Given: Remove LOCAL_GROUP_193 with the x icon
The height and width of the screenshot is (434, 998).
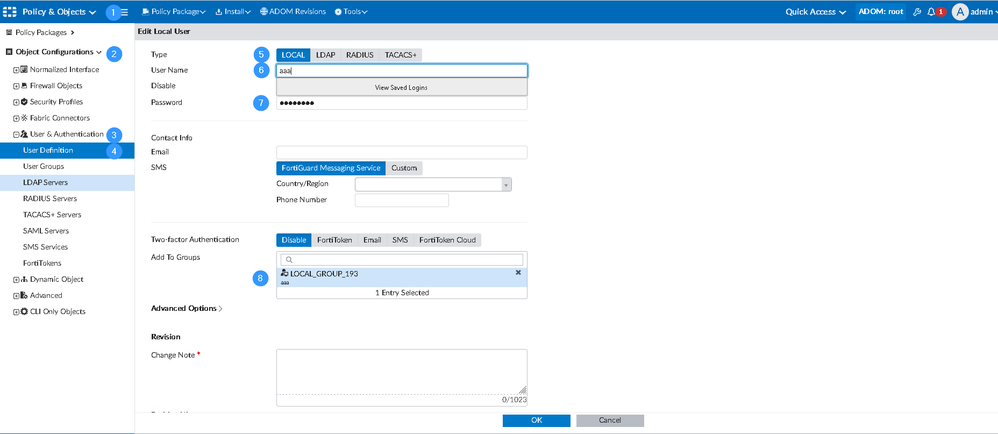Looking at the screenshot, I should [x=518, y=272].
